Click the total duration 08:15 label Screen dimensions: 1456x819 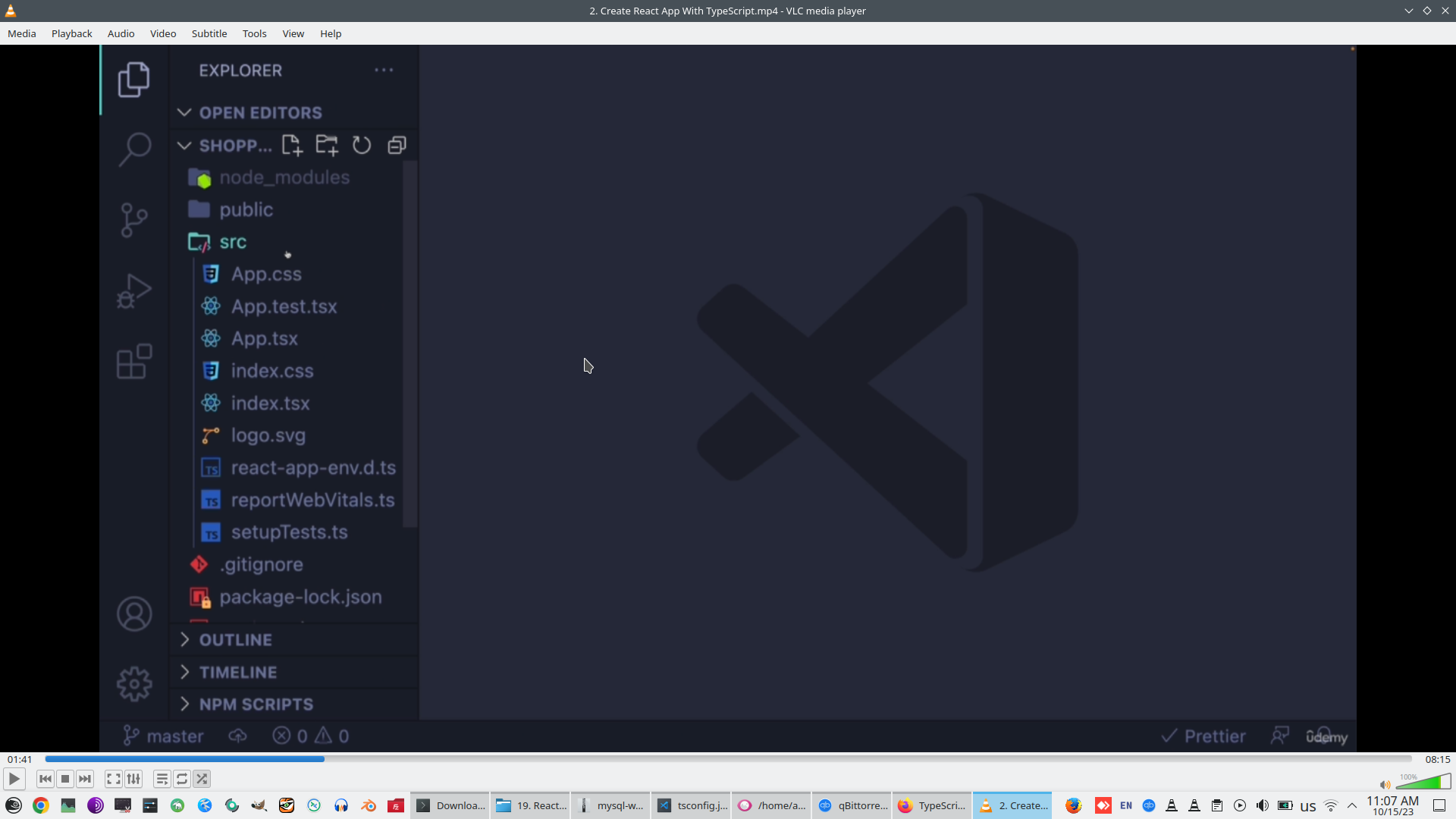(1437, 759)
